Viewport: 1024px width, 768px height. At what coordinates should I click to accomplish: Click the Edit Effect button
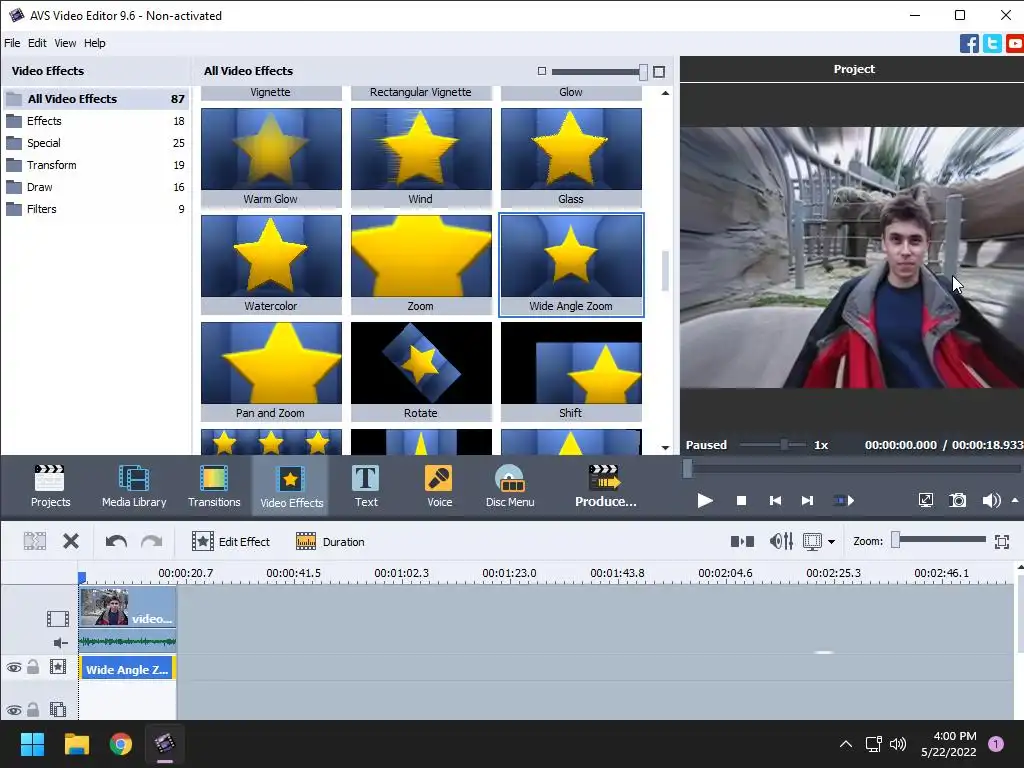[x=231, y=541]
